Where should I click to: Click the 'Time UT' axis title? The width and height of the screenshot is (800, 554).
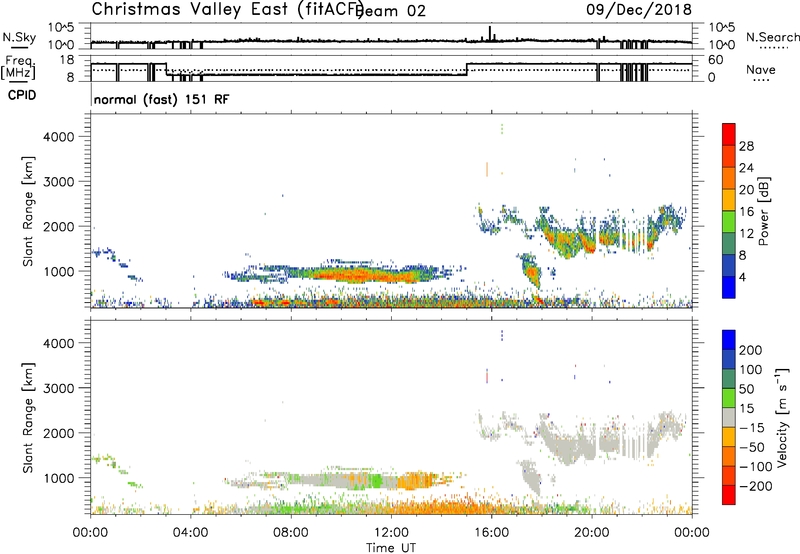(x=391, y=548)
